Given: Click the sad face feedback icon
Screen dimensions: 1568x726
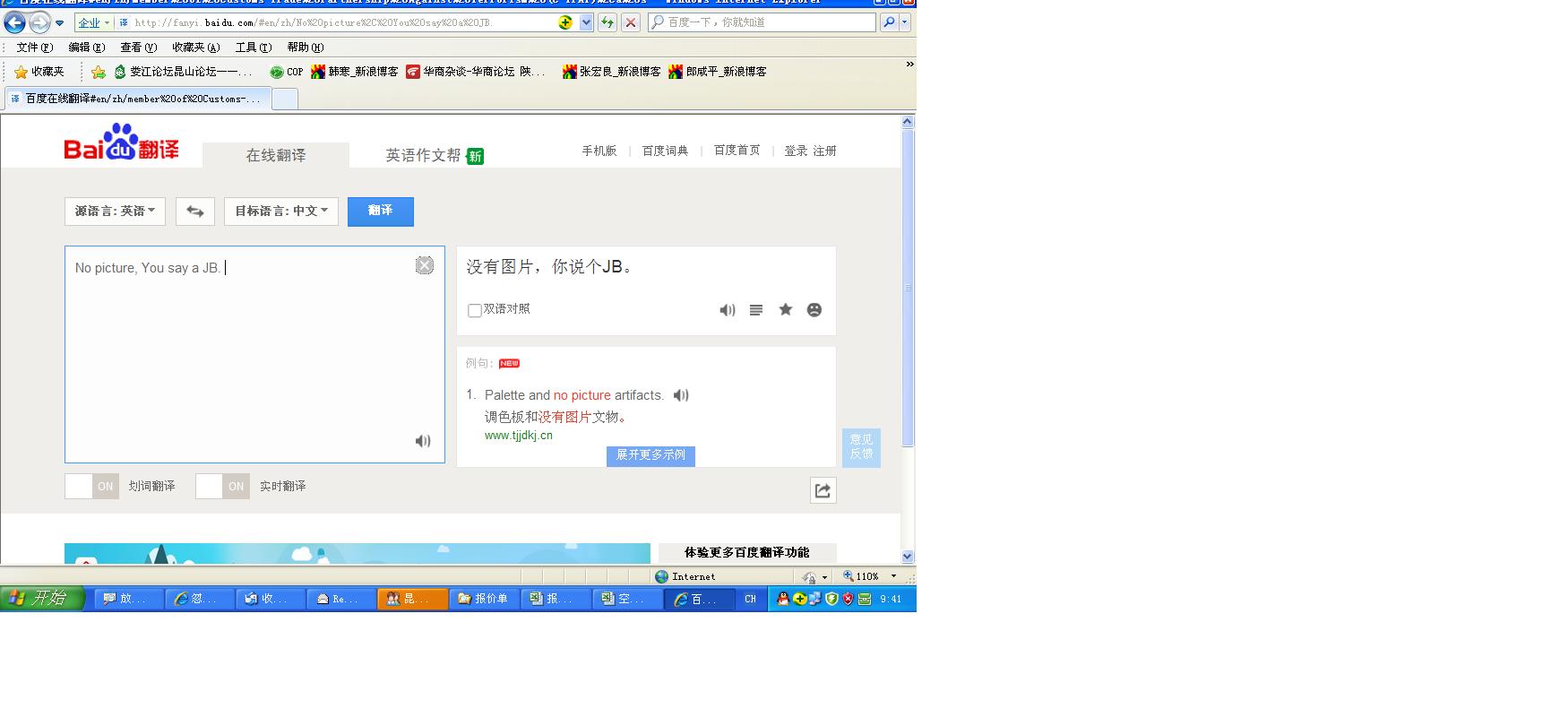Looking at the screenshot, I should 814,310.
